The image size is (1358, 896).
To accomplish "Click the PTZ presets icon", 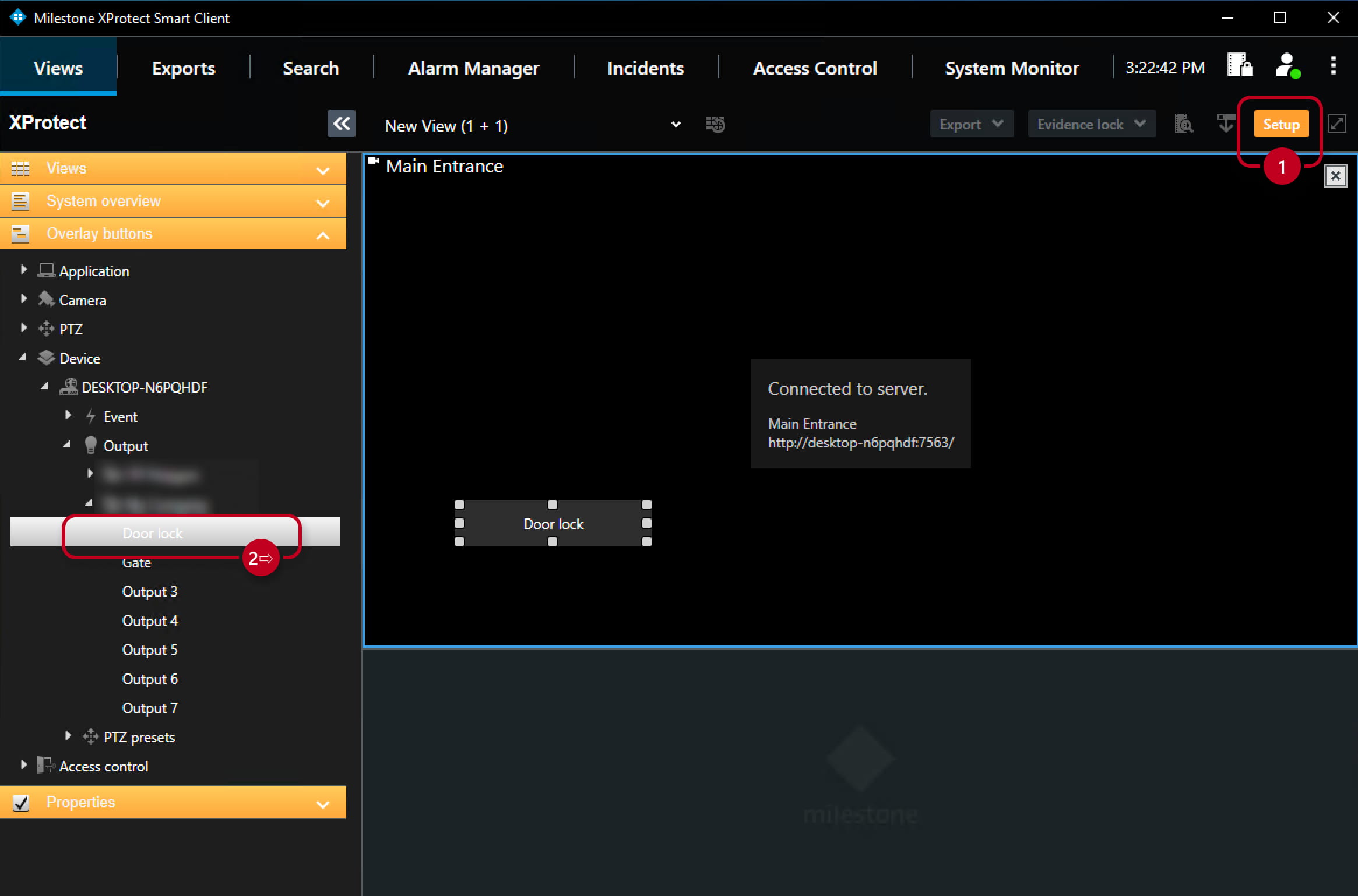I will click(91, 736).
